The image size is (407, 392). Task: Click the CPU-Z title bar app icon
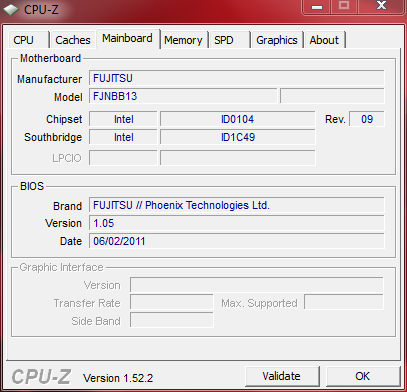click(x=11, y=10)
